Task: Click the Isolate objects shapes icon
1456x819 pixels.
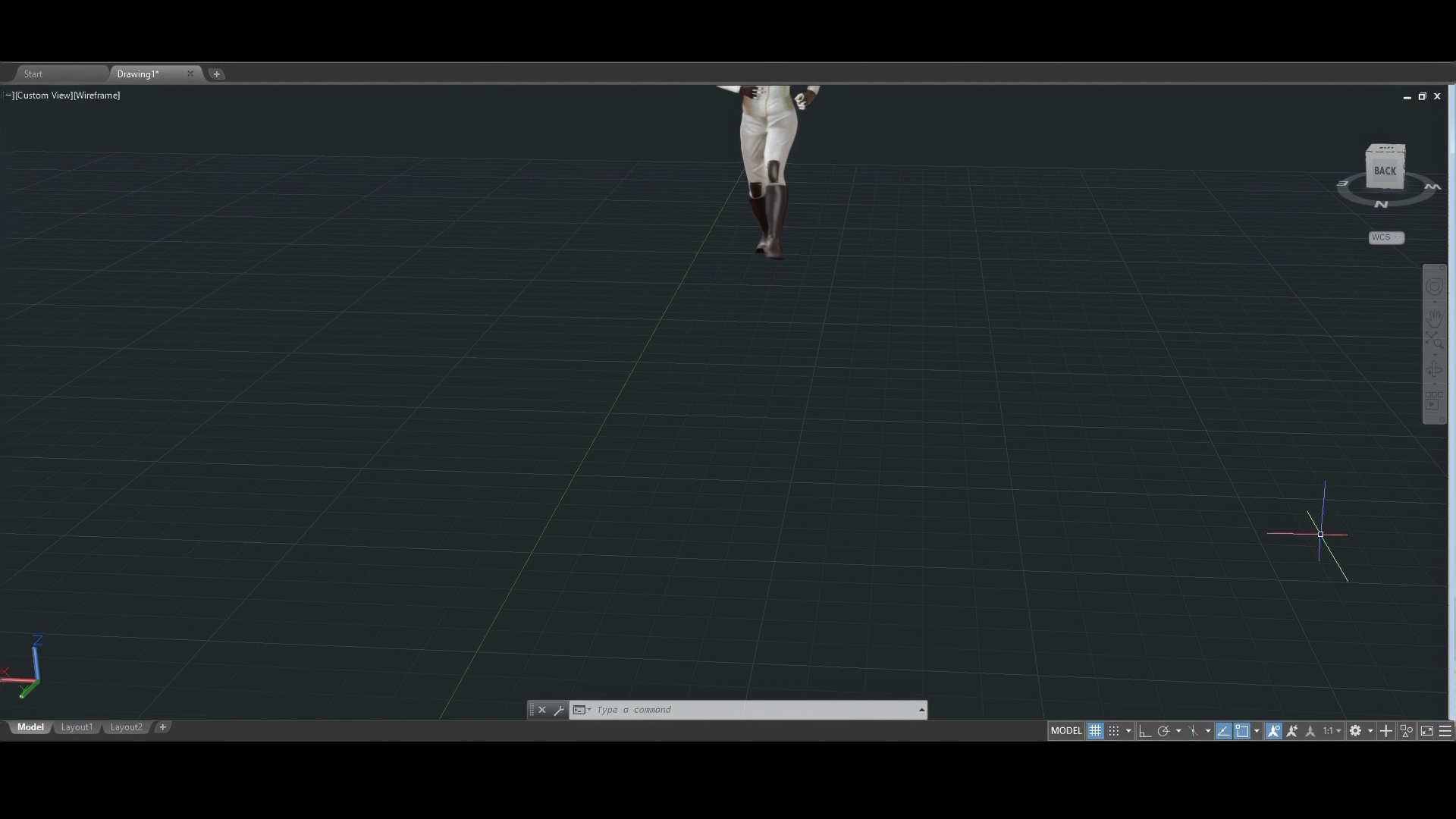Action: (x=1407, y=731)
